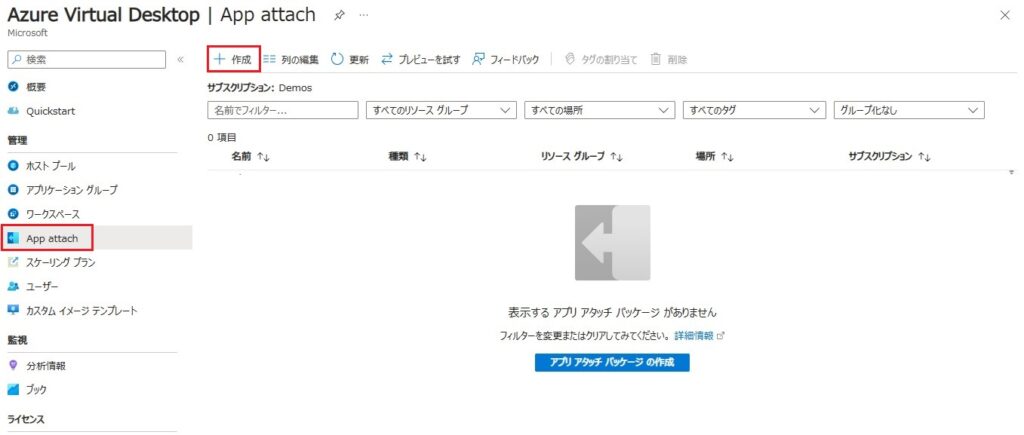
Task: Click the 更新 refresh button
Action: 350,59
